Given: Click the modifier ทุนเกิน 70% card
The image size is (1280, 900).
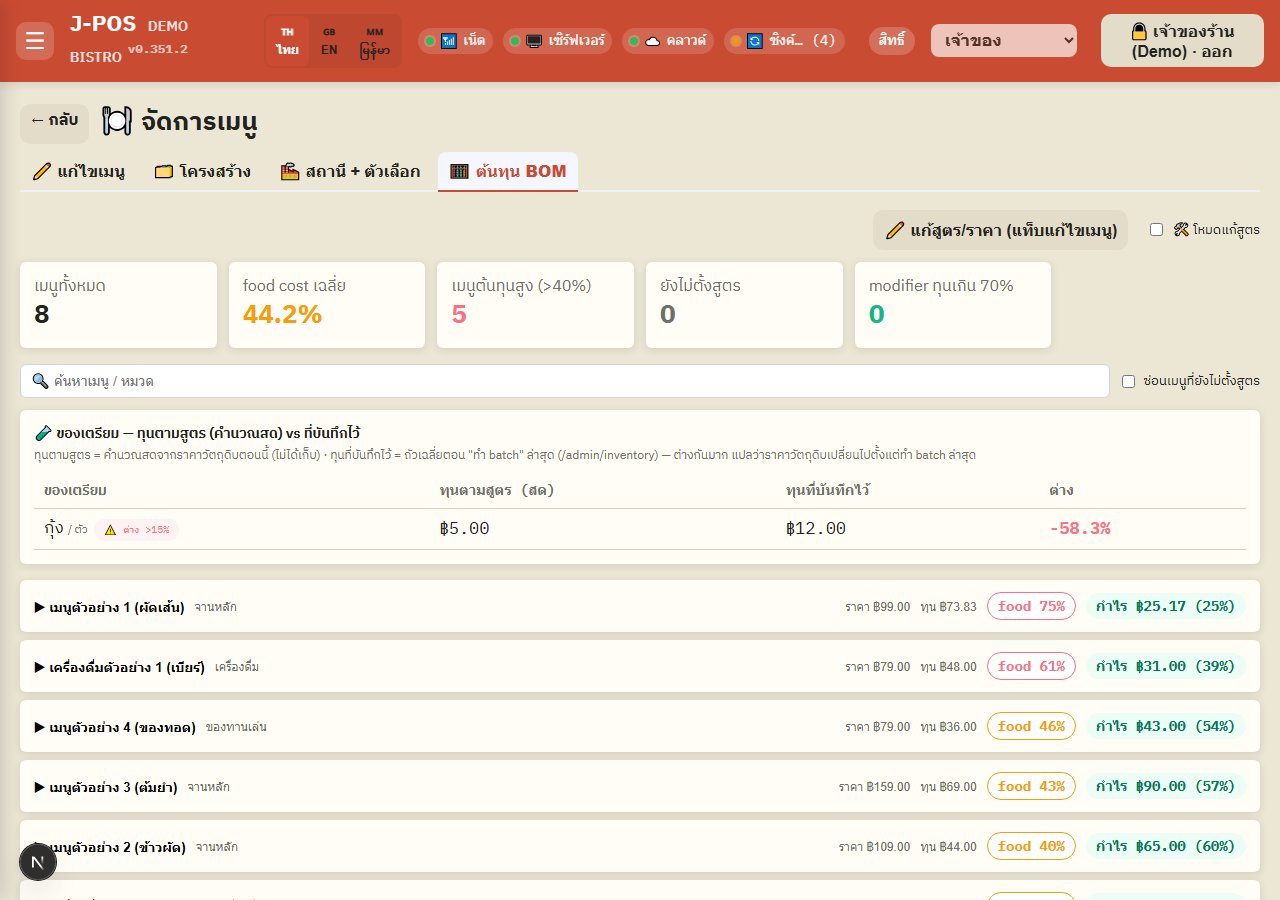Looking at the screenshot, I should (953, 305).
